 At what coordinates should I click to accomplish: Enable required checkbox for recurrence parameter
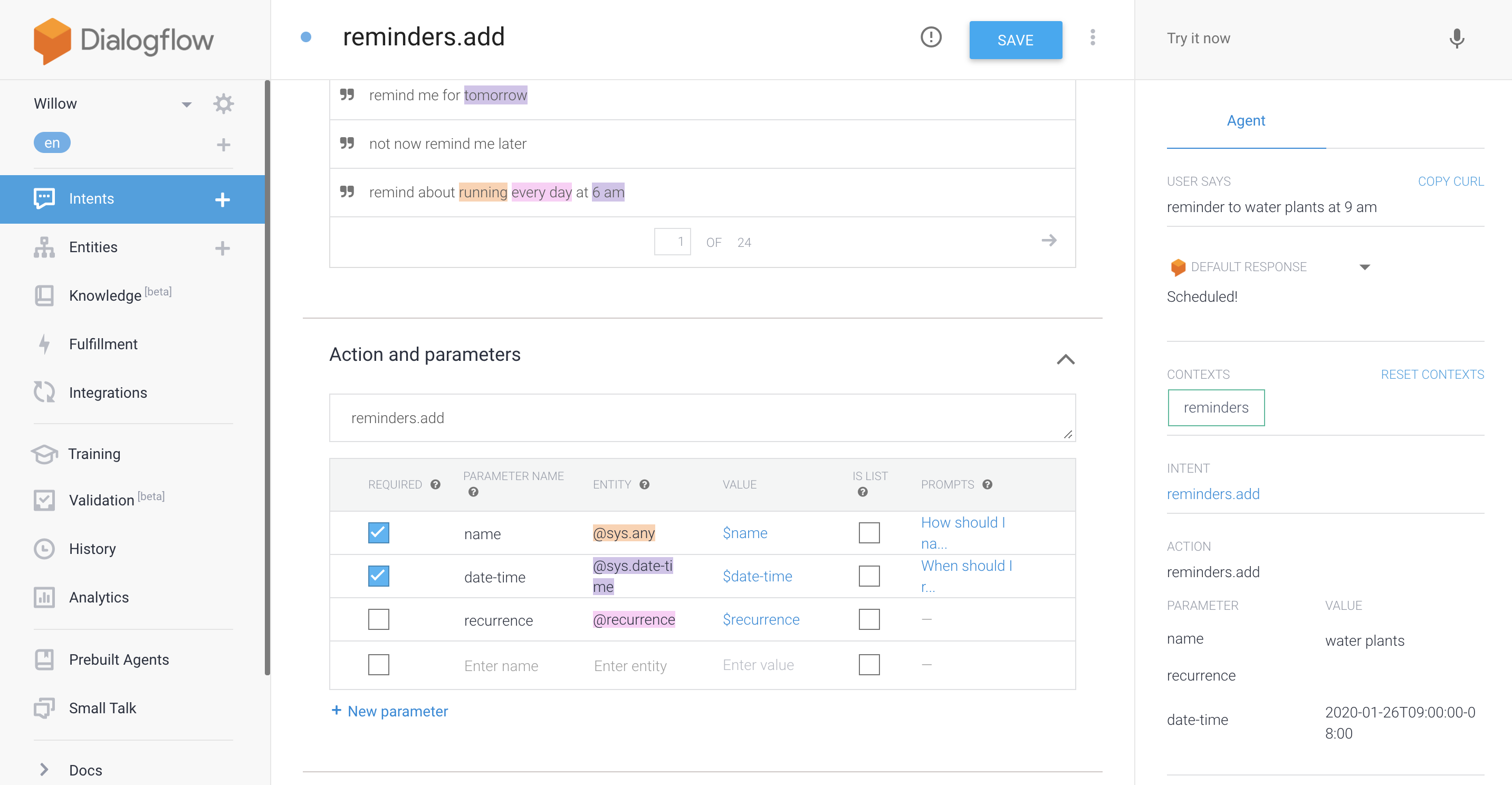tap(379, 619)
